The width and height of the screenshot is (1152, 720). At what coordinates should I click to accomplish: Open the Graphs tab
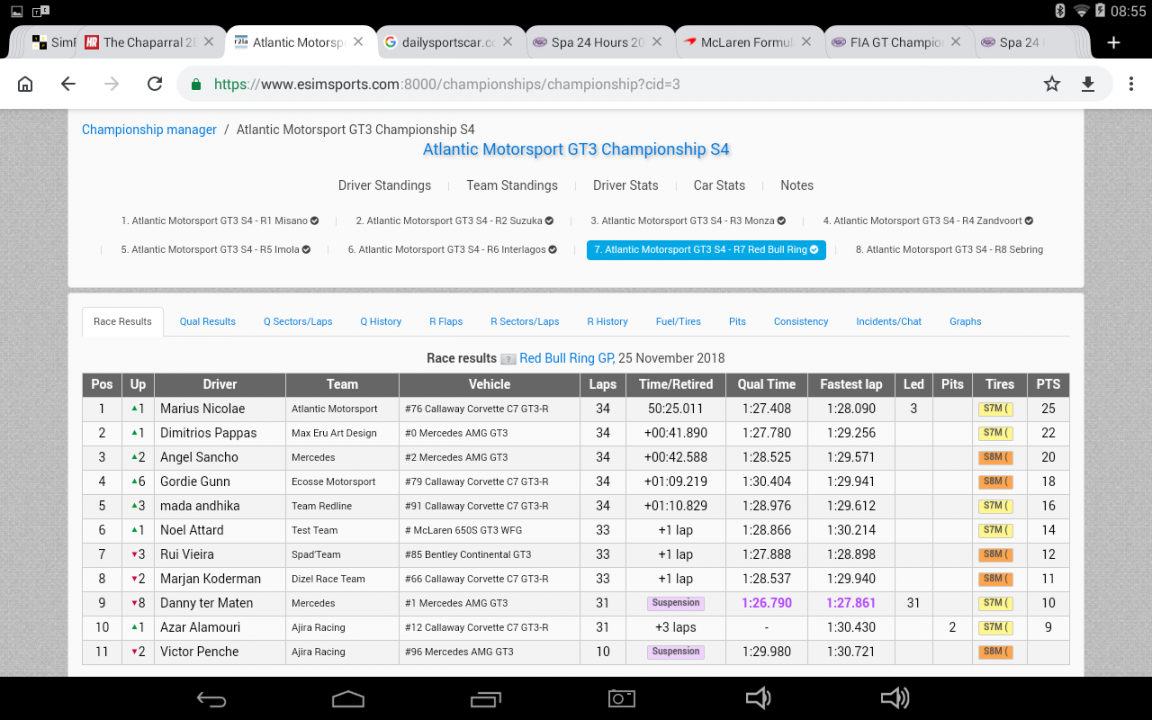tap(965, 322)
